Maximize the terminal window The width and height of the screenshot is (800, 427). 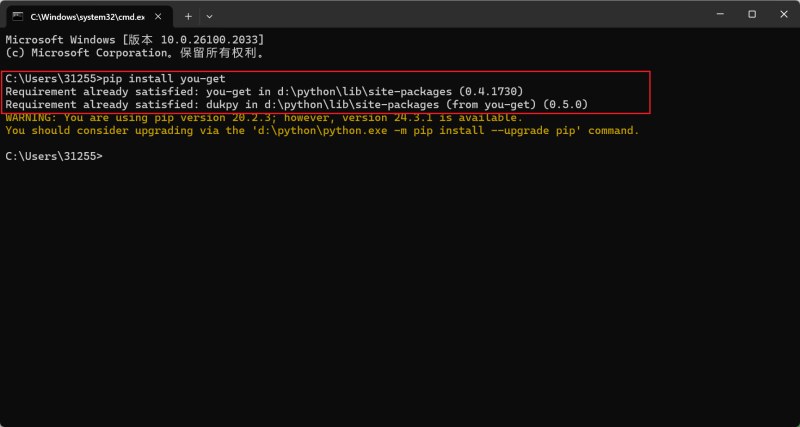(x=752, y=15)
